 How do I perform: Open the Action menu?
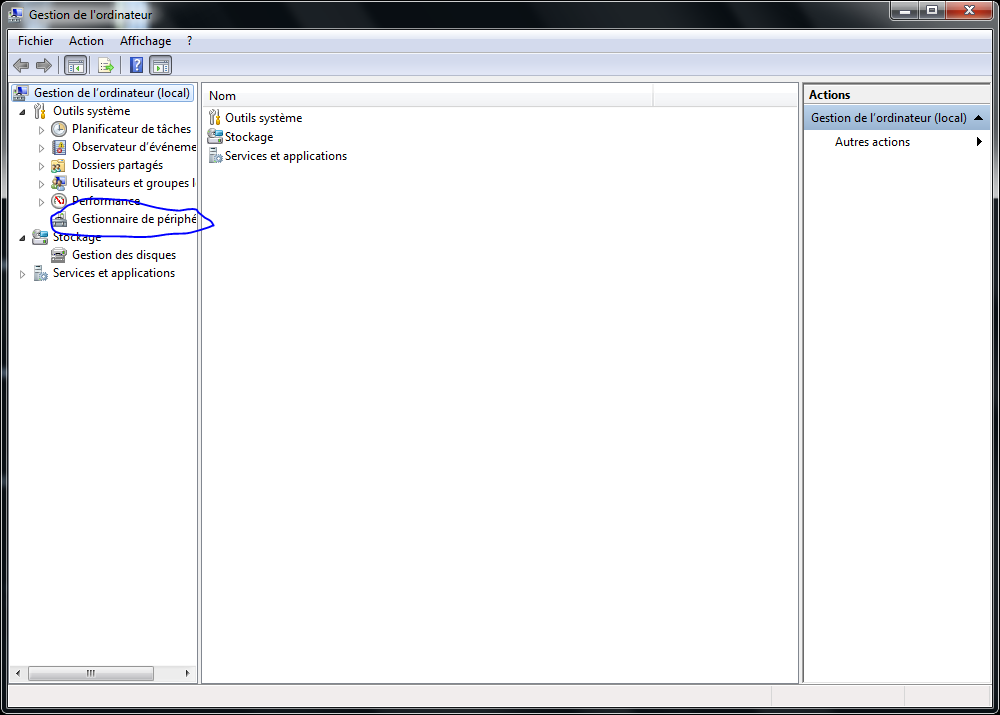coord(86,40)
